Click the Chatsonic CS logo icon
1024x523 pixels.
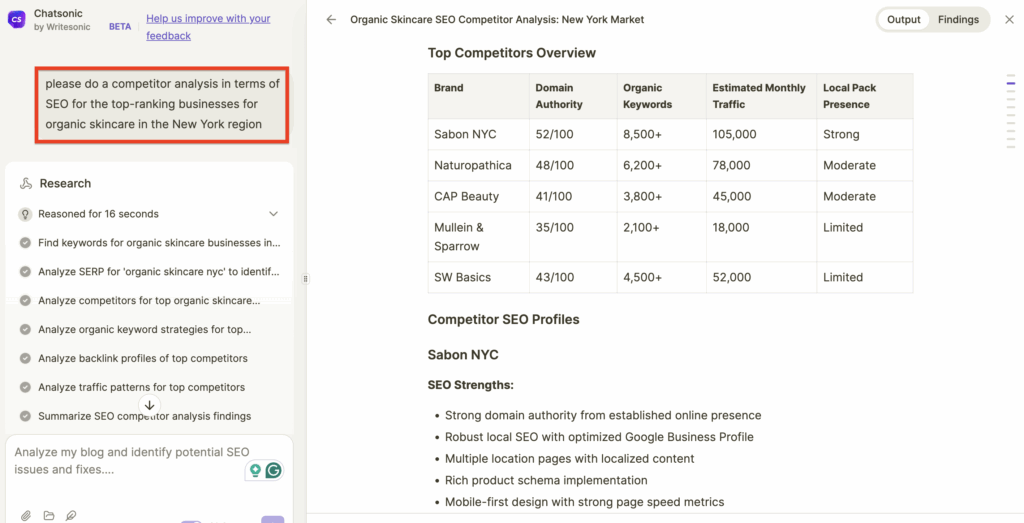[x=17, y=20]
